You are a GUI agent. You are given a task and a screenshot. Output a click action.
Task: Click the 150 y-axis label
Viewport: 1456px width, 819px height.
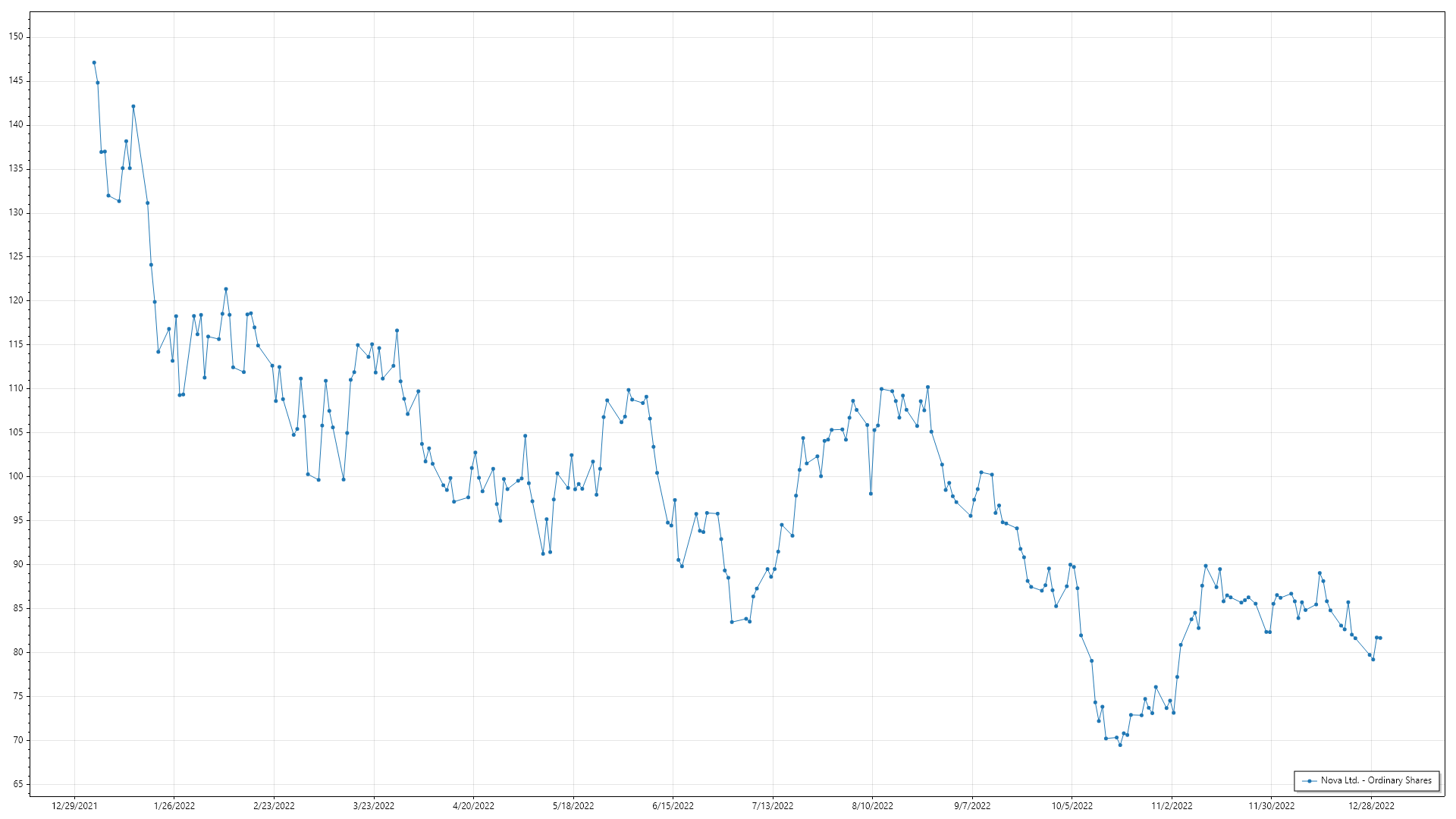tap(16, 36)
